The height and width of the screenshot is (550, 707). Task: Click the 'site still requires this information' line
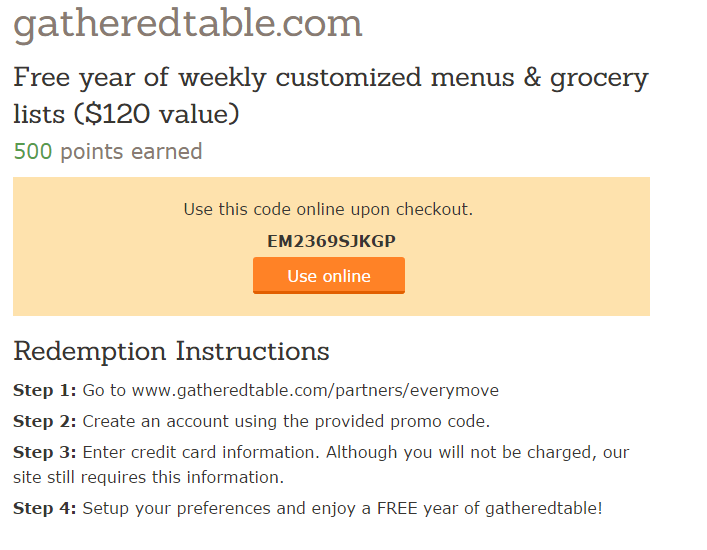click(148, 477)
